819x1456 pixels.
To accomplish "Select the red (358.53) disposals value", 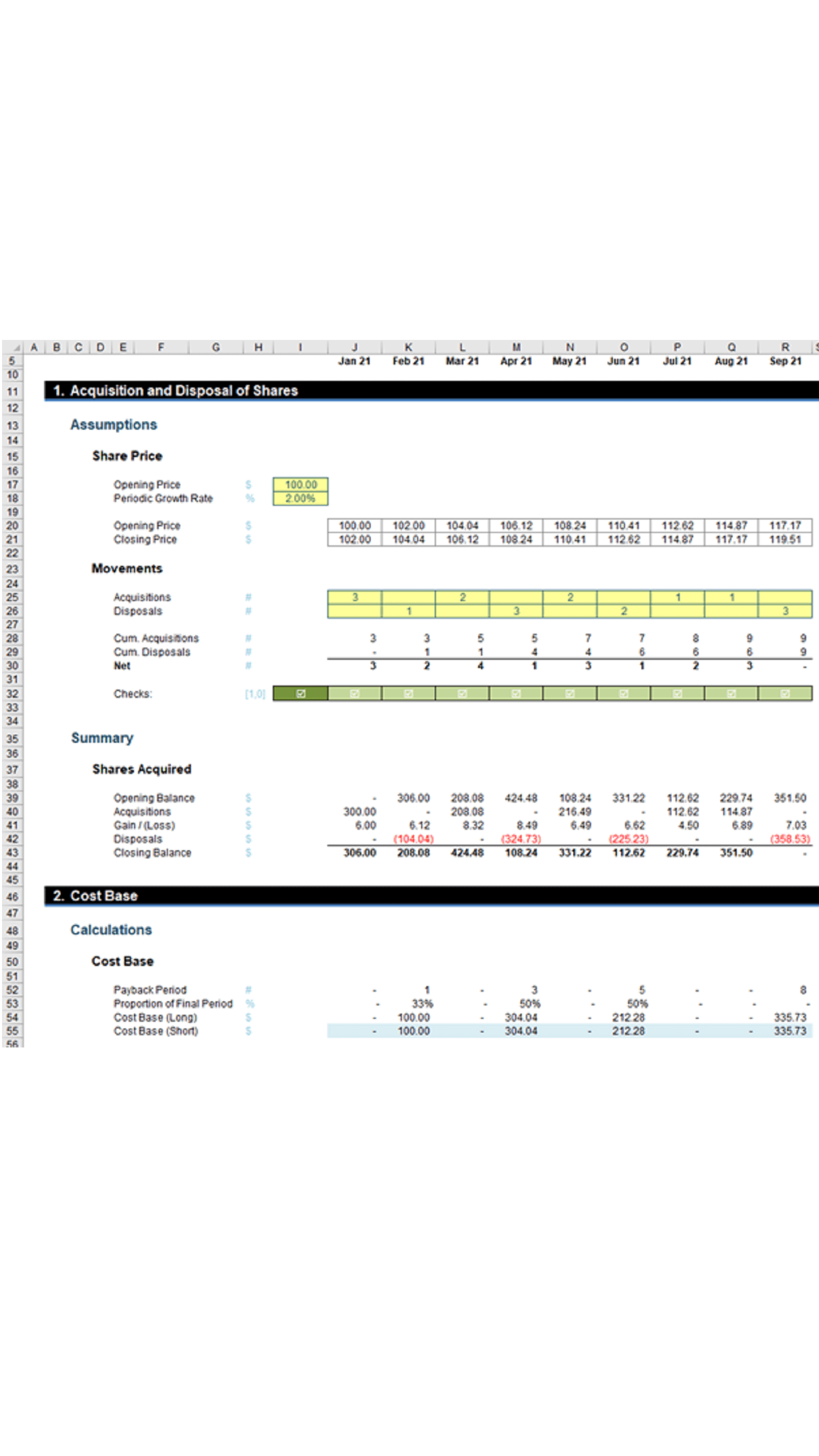I will point(790,839).
